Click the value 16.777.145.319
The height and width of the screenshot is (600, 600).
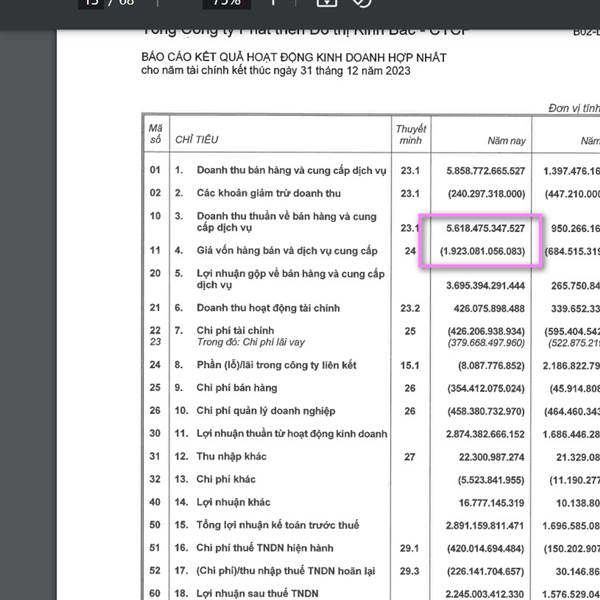[x=491, y=503]
